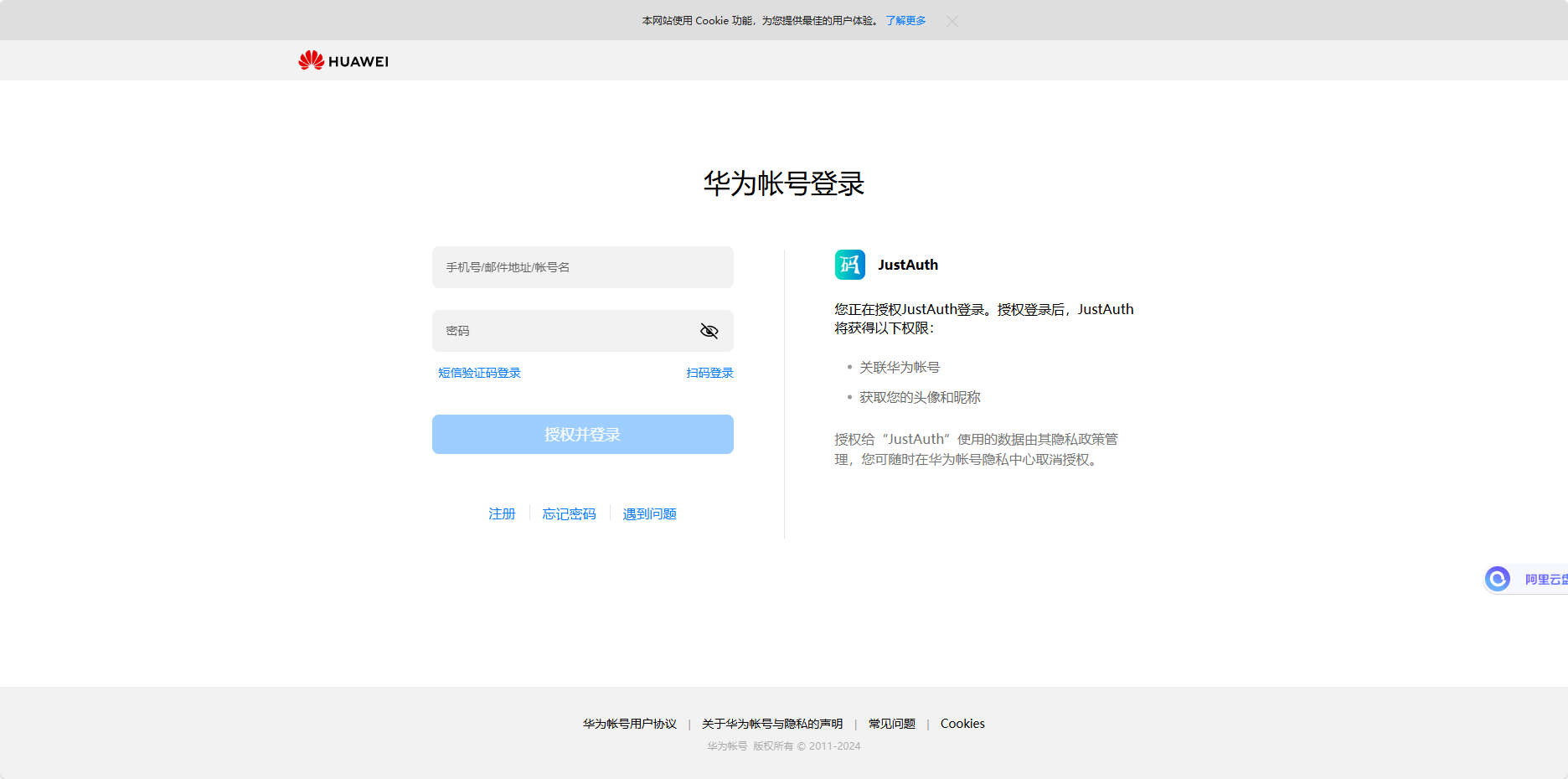Open 常见问题 in the footer
Viewport: 1568px width, 779px height.
click(892, 724)
